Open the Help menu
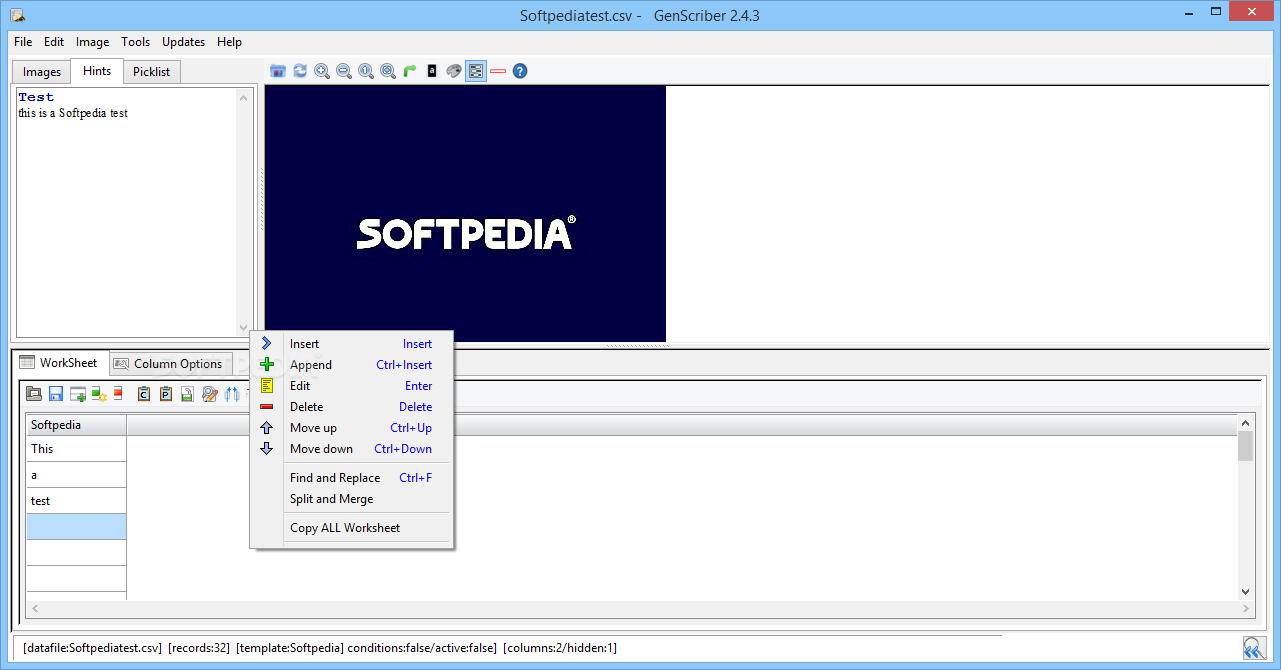This screenshot has width=1281, height=670. (230, 42)
